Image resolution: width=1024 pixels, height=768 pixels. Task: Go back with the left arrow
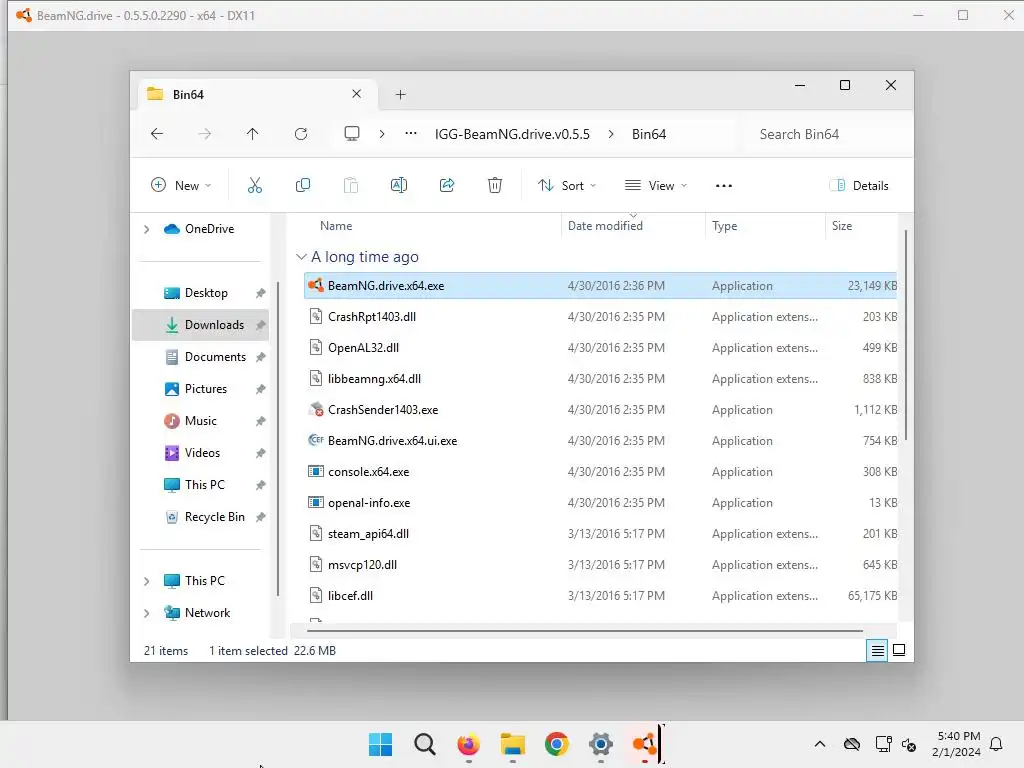click(157, 134)
